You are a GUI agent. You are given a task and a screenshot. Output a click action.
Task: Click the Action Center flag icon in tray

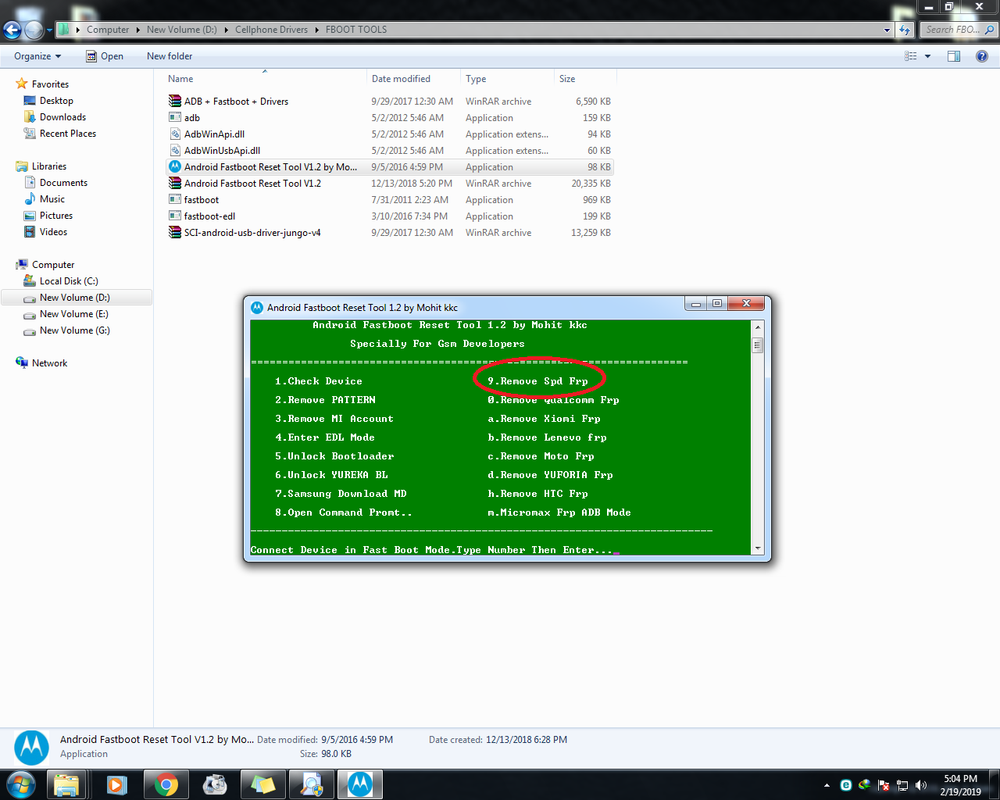coord(883,785)
